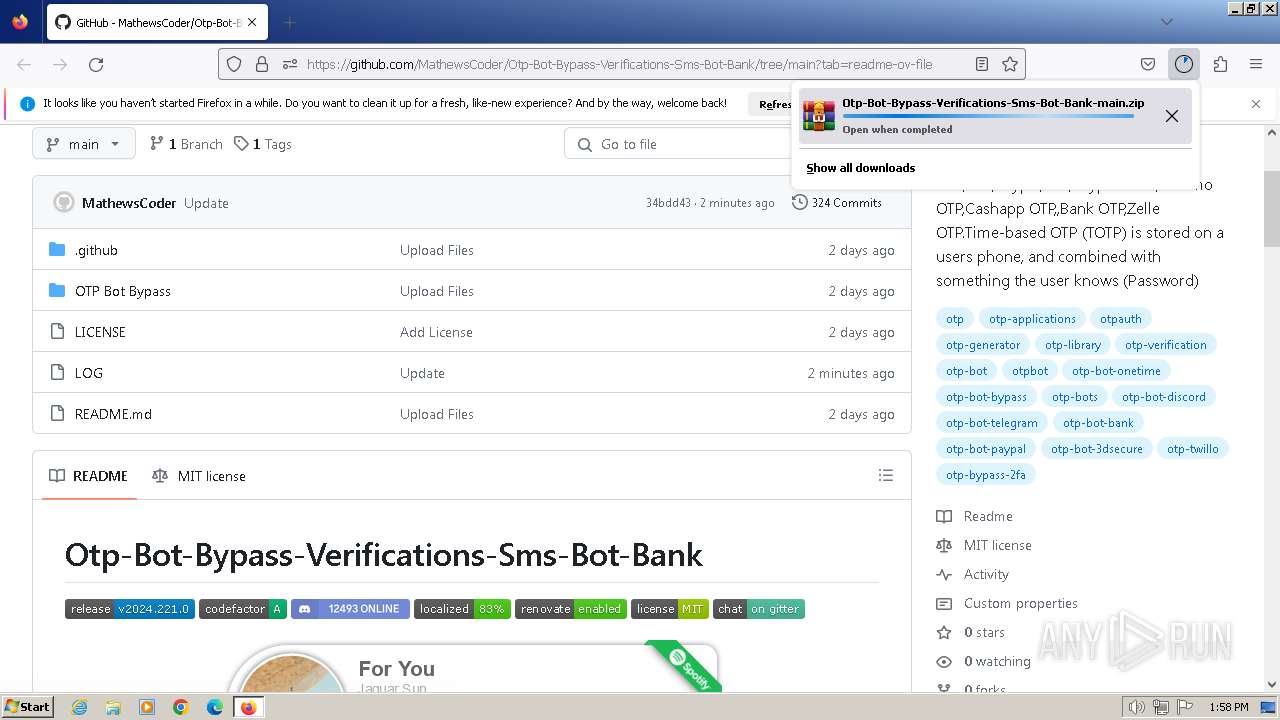The width and height of the screenshot is (1280, 720).
Task: Click the padlock site info icon
Action: point(262,64)
